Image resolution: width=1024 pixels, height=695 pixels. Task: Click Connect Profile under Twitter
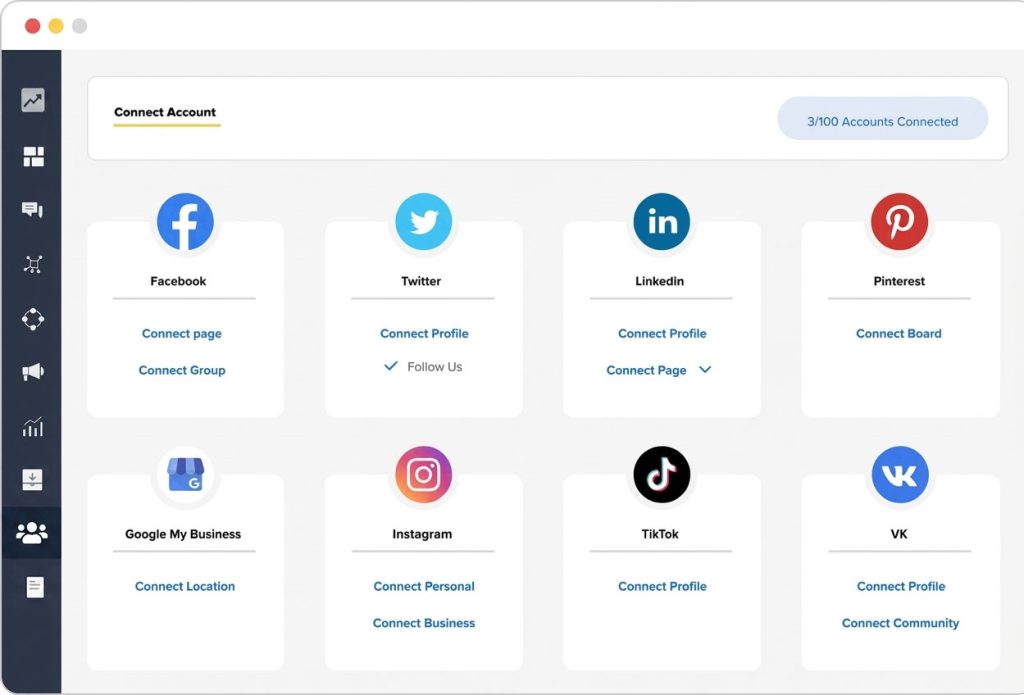424,334
